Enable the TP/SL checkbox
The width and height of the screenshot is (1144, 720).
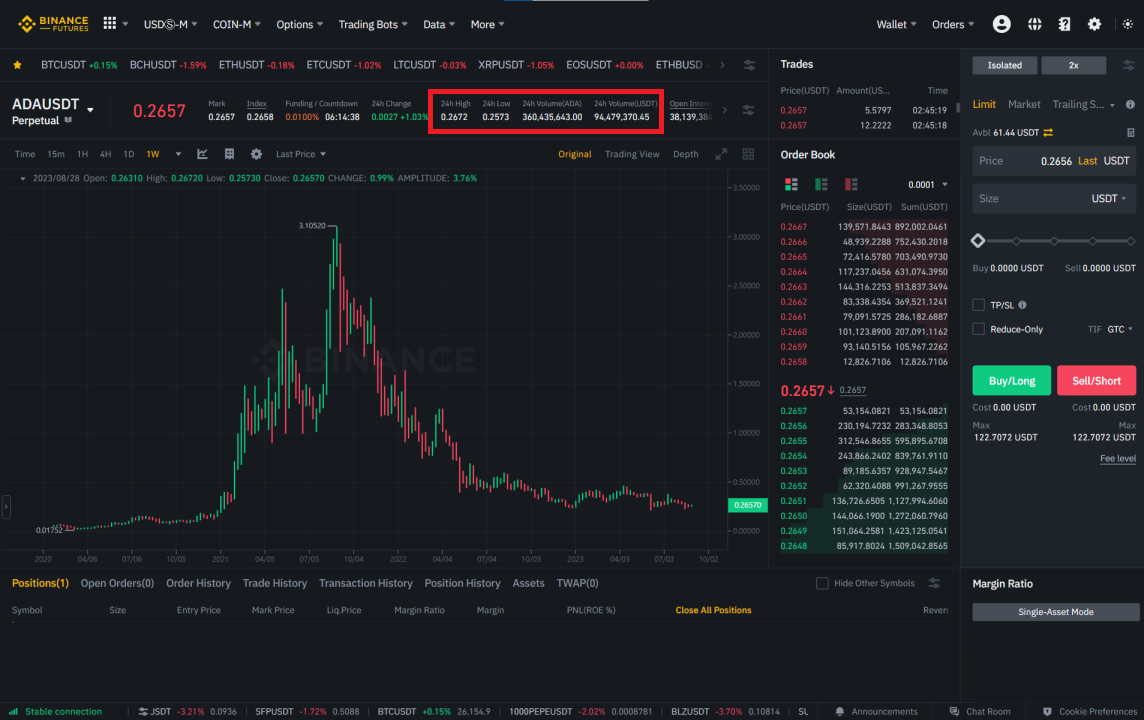pos(978,305)
